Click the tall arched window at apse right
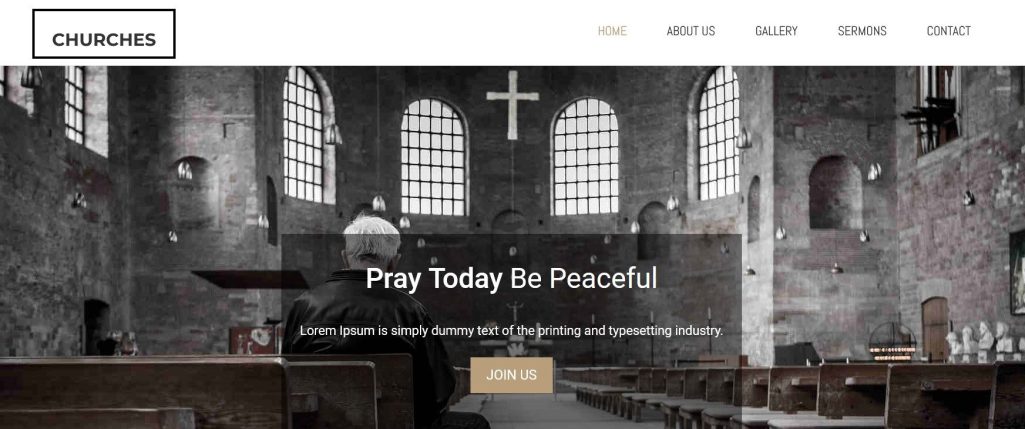This screenshot has height=429, width=1025. point(718,133)
